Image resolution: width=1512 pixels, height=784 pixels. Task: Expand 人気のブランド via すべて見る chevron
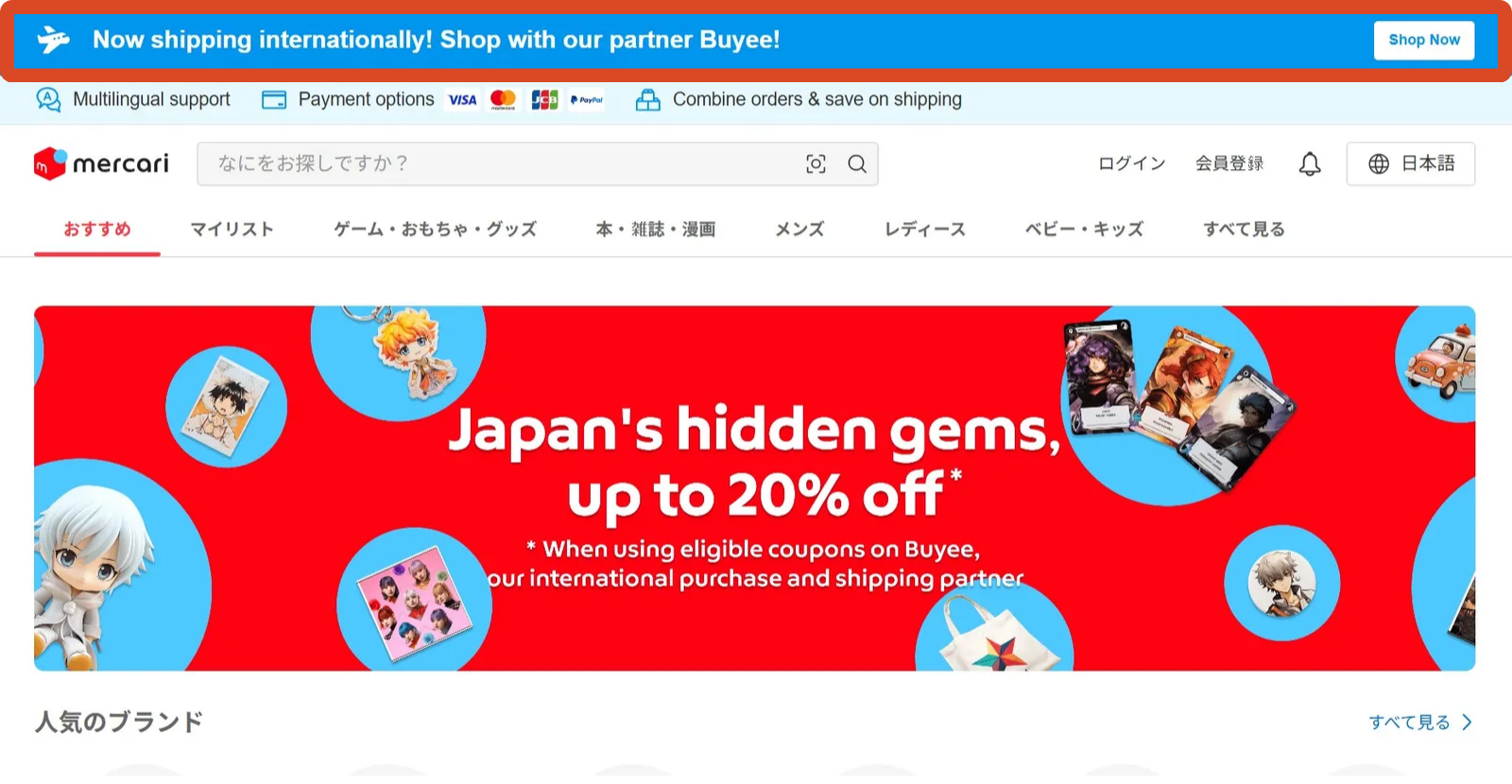tap(1468, 723)
